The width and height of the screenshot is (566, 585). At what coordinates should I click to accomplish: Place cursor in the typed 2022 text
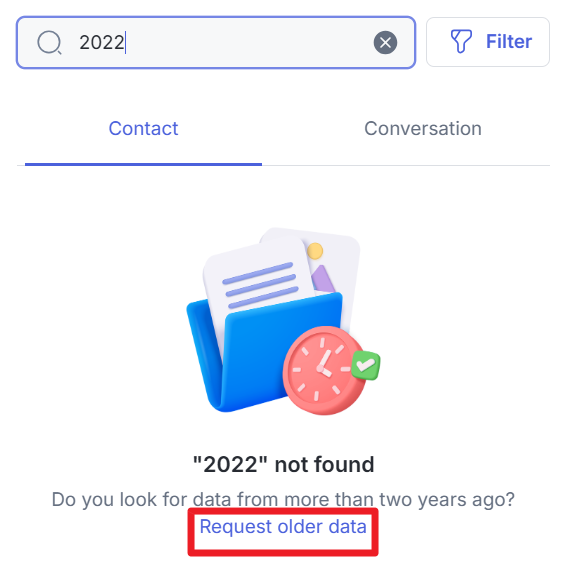click(x=101, y=42)
